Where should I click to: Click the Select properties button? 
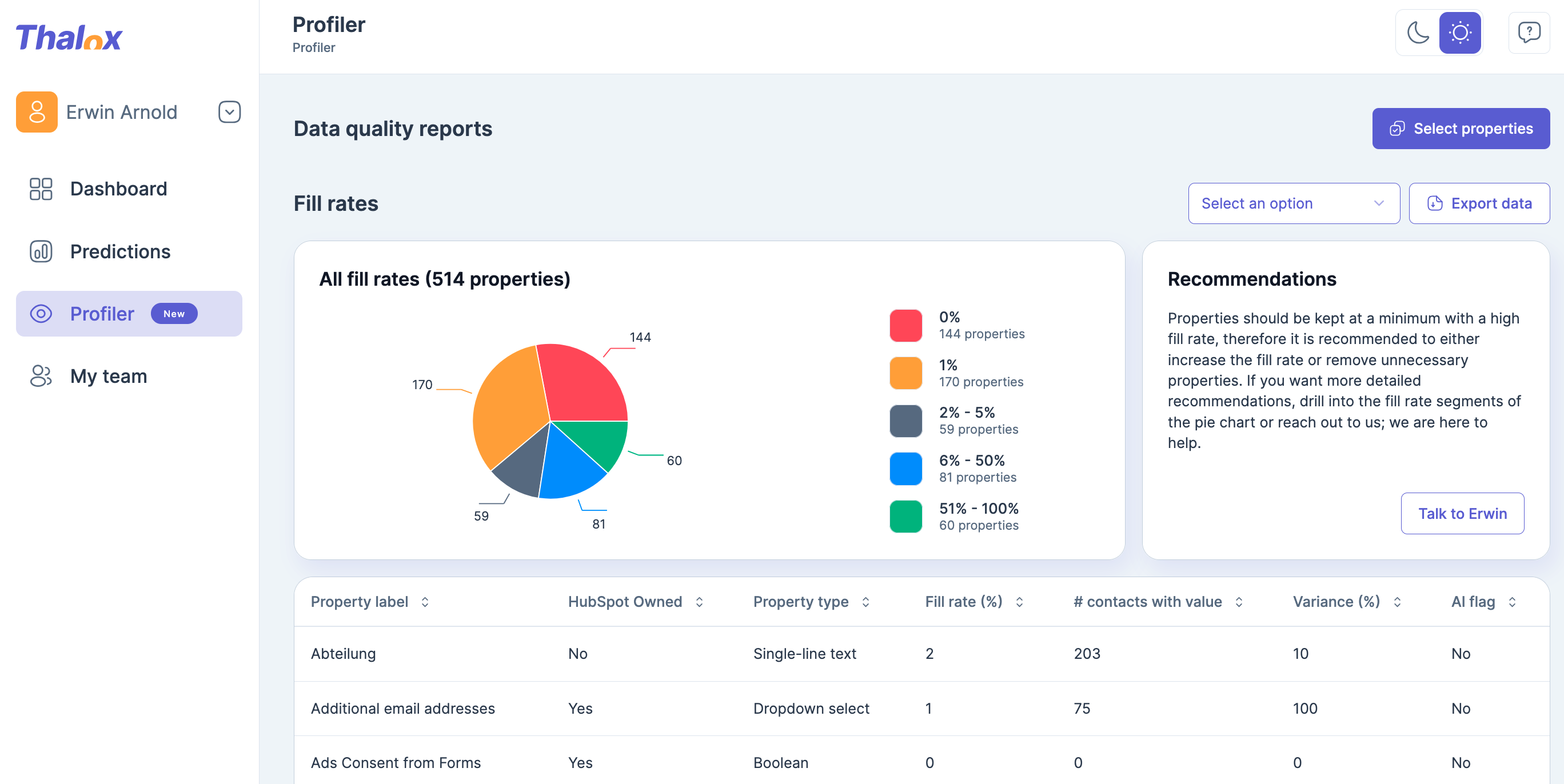click(1460, 128)
